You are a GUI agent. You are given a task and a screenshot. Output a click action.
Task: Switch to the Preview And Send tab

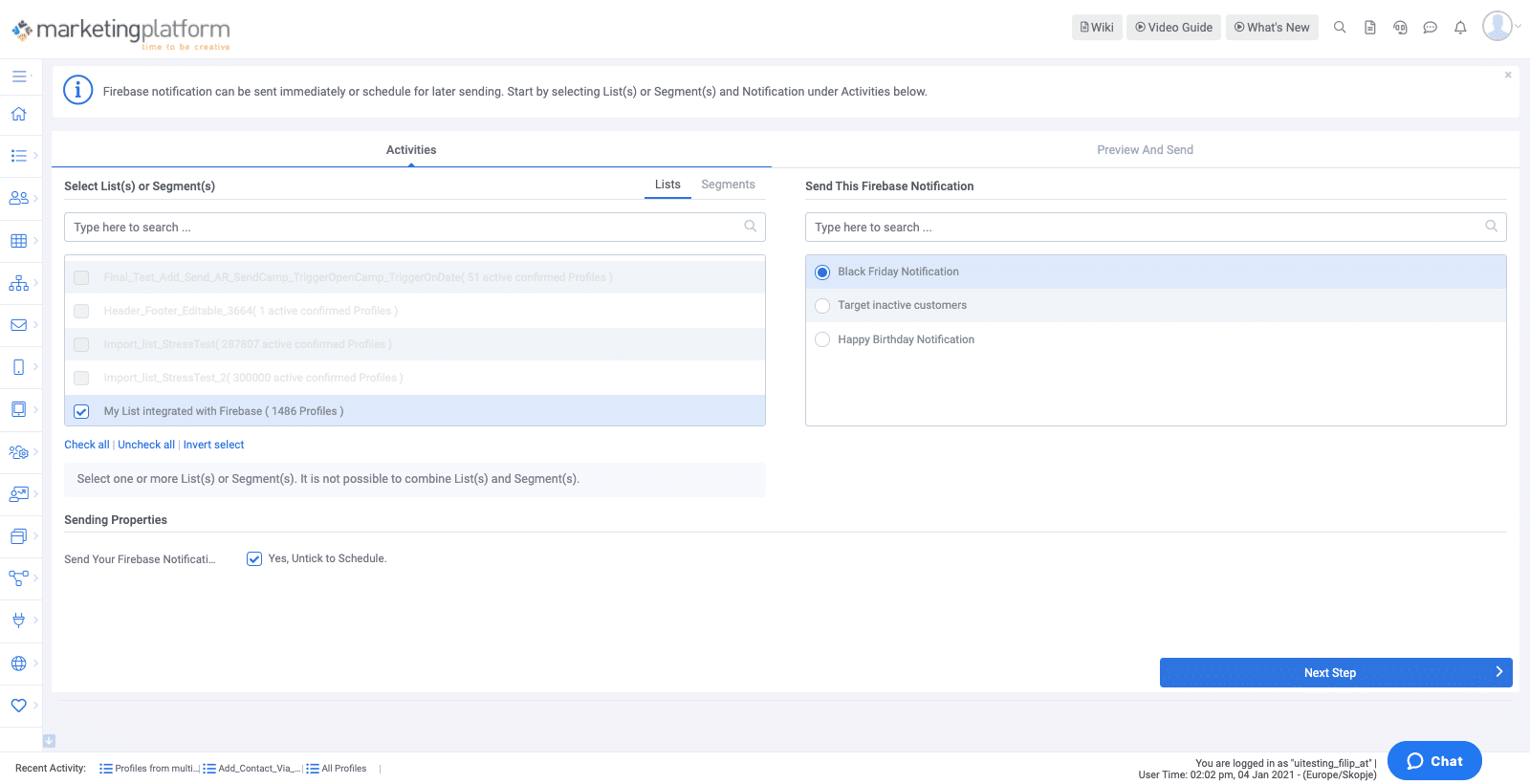tap(1145, 150)
